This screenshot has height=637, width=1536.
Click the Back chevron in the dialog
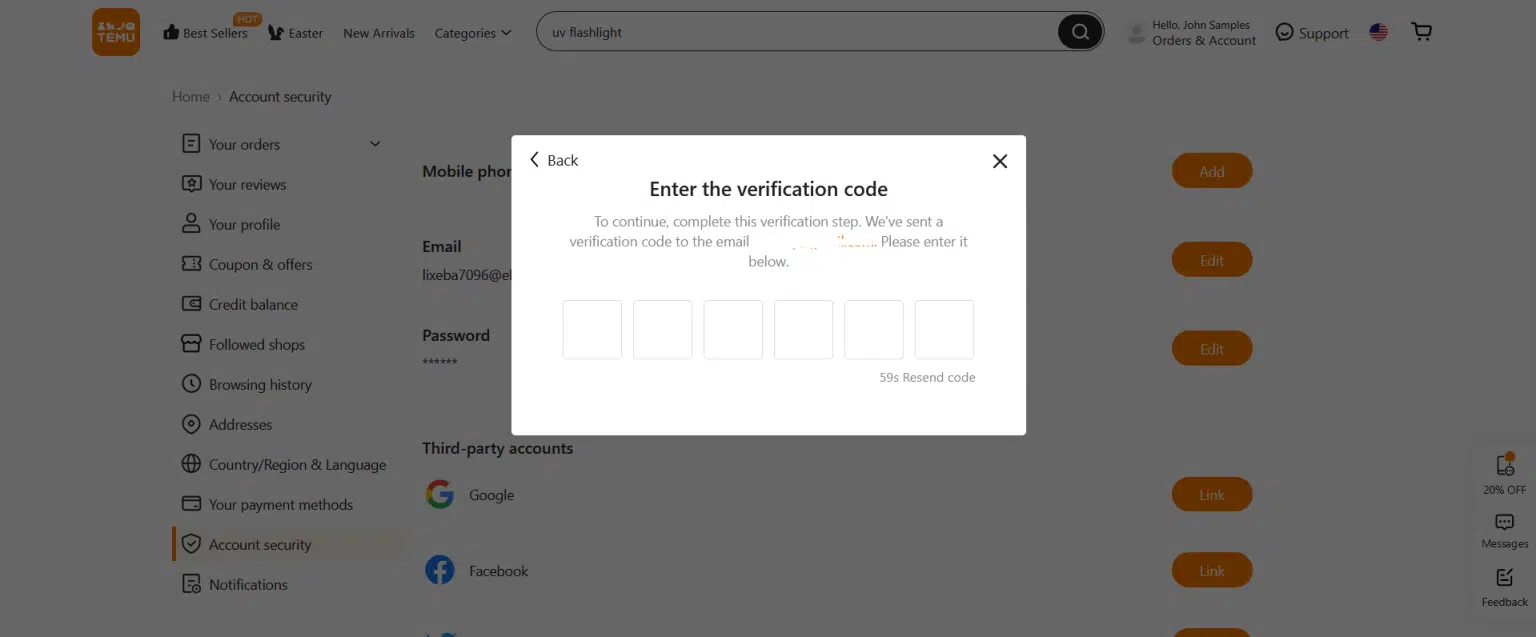pyautogui.click(x=535, y=160)
